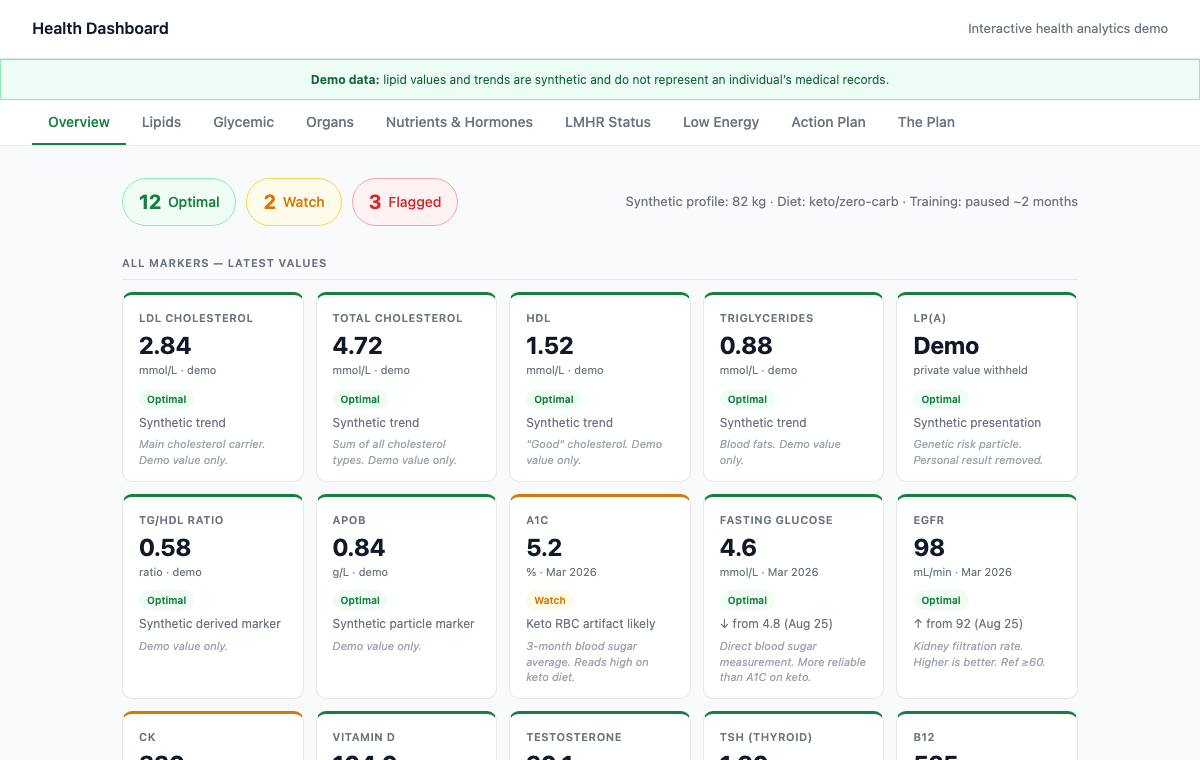Click the CK card header
This screenshot has width=1200, height=760.
coord(147,737)
